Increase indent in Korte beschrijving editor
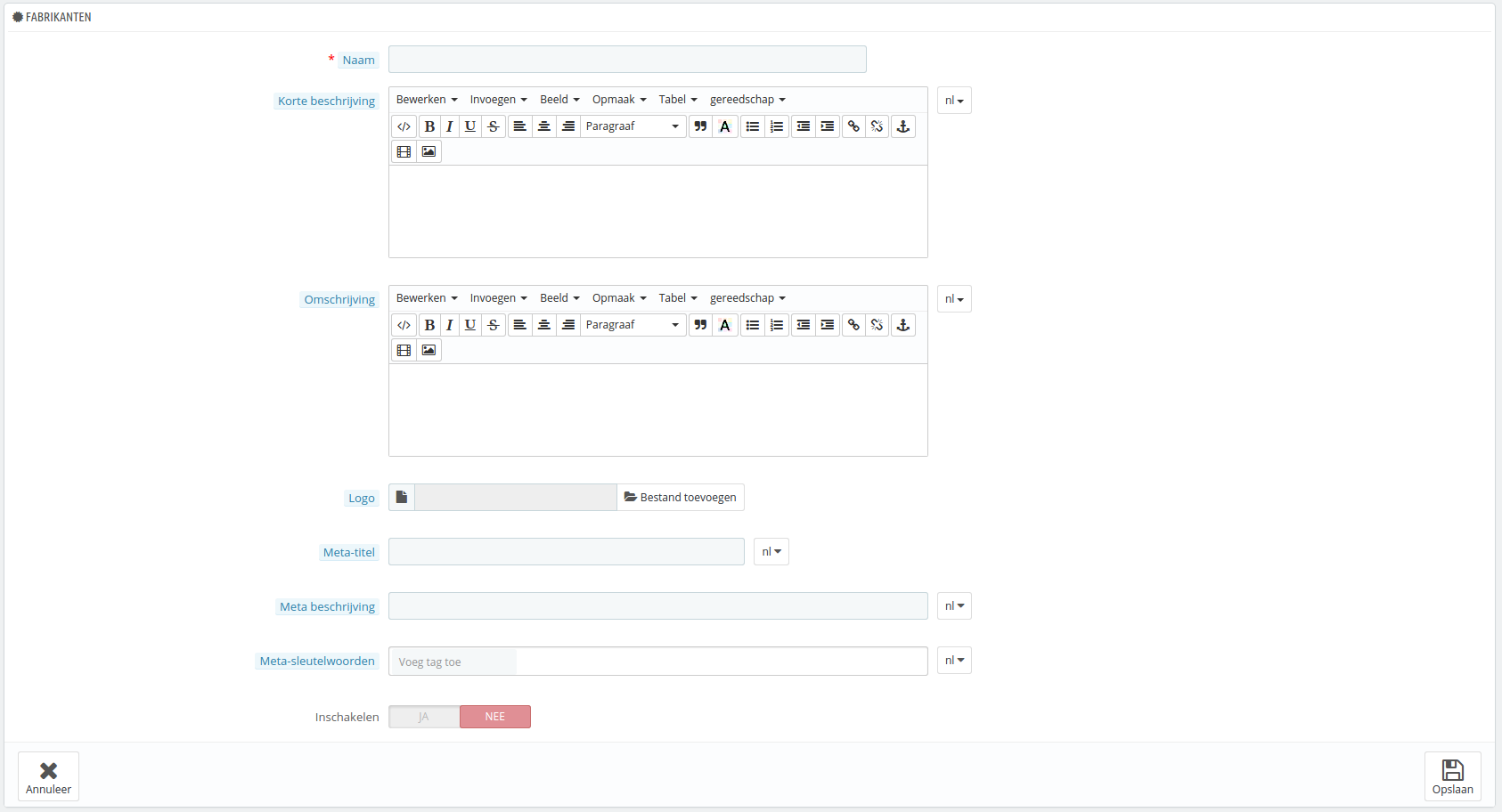 (x=828, y=126)
